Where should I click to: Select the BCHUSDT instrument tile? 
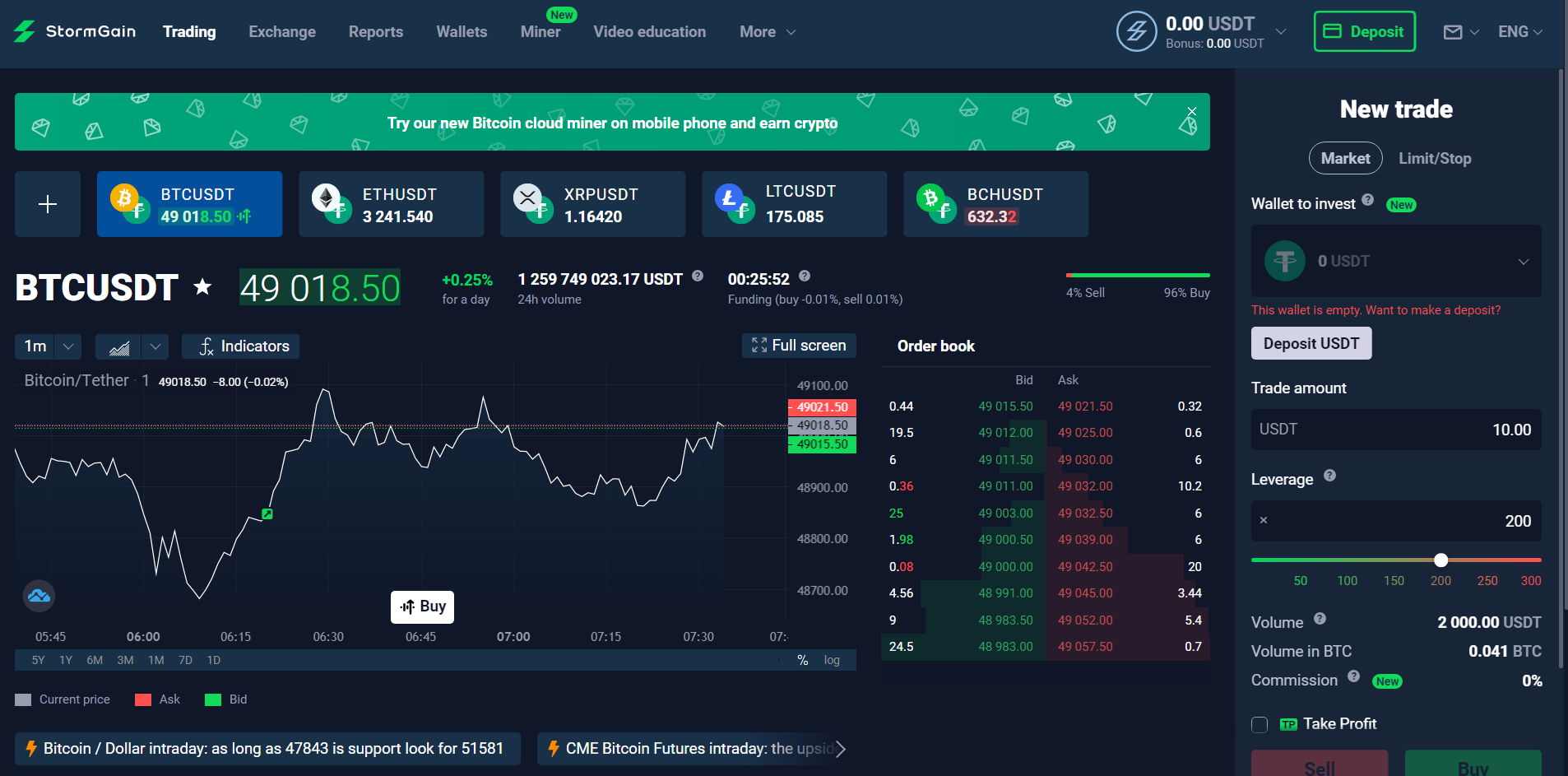click(x=995, y=204)
